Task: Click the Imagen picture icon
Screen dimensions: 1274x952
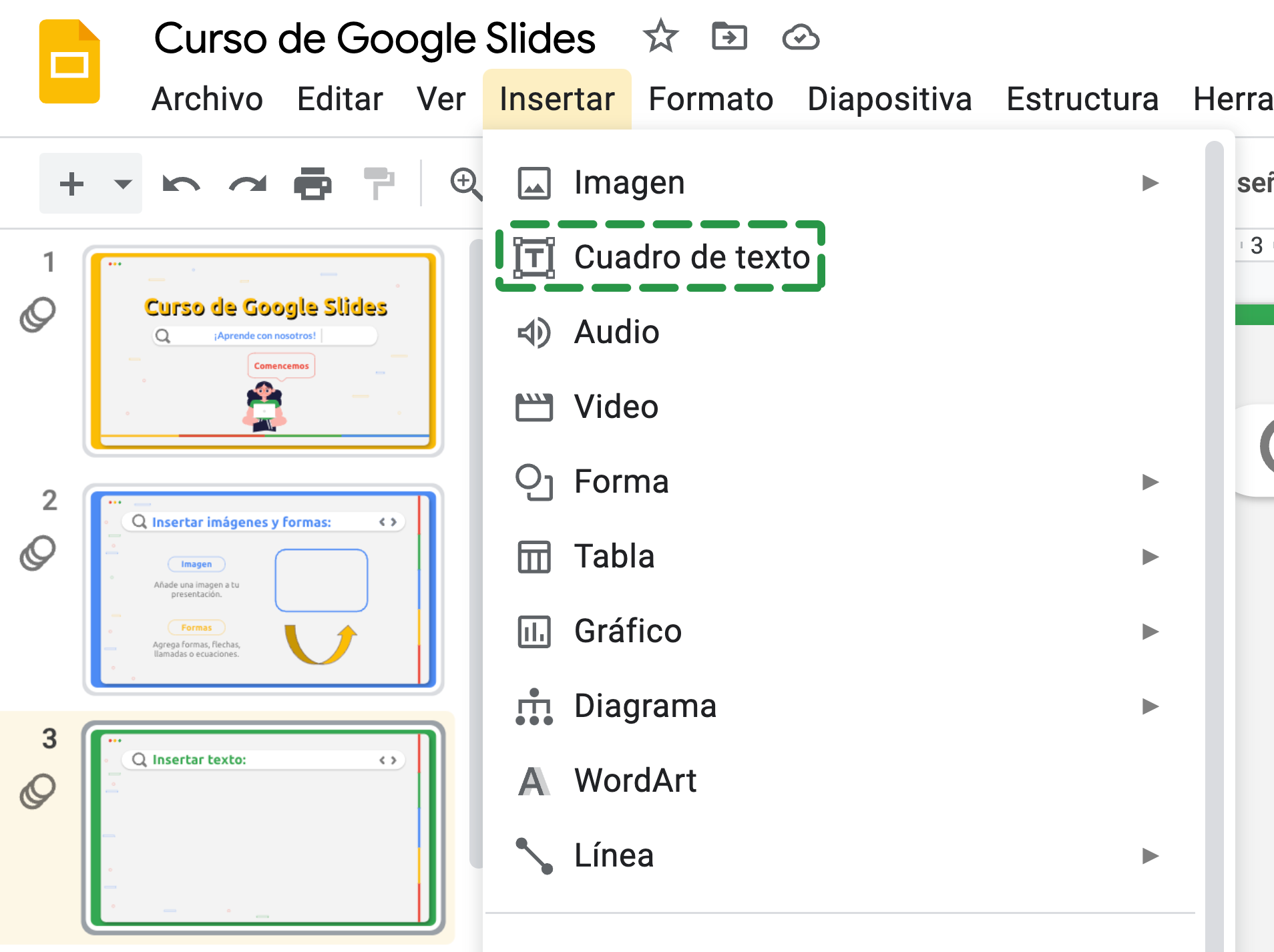Action: click(534, 184)
